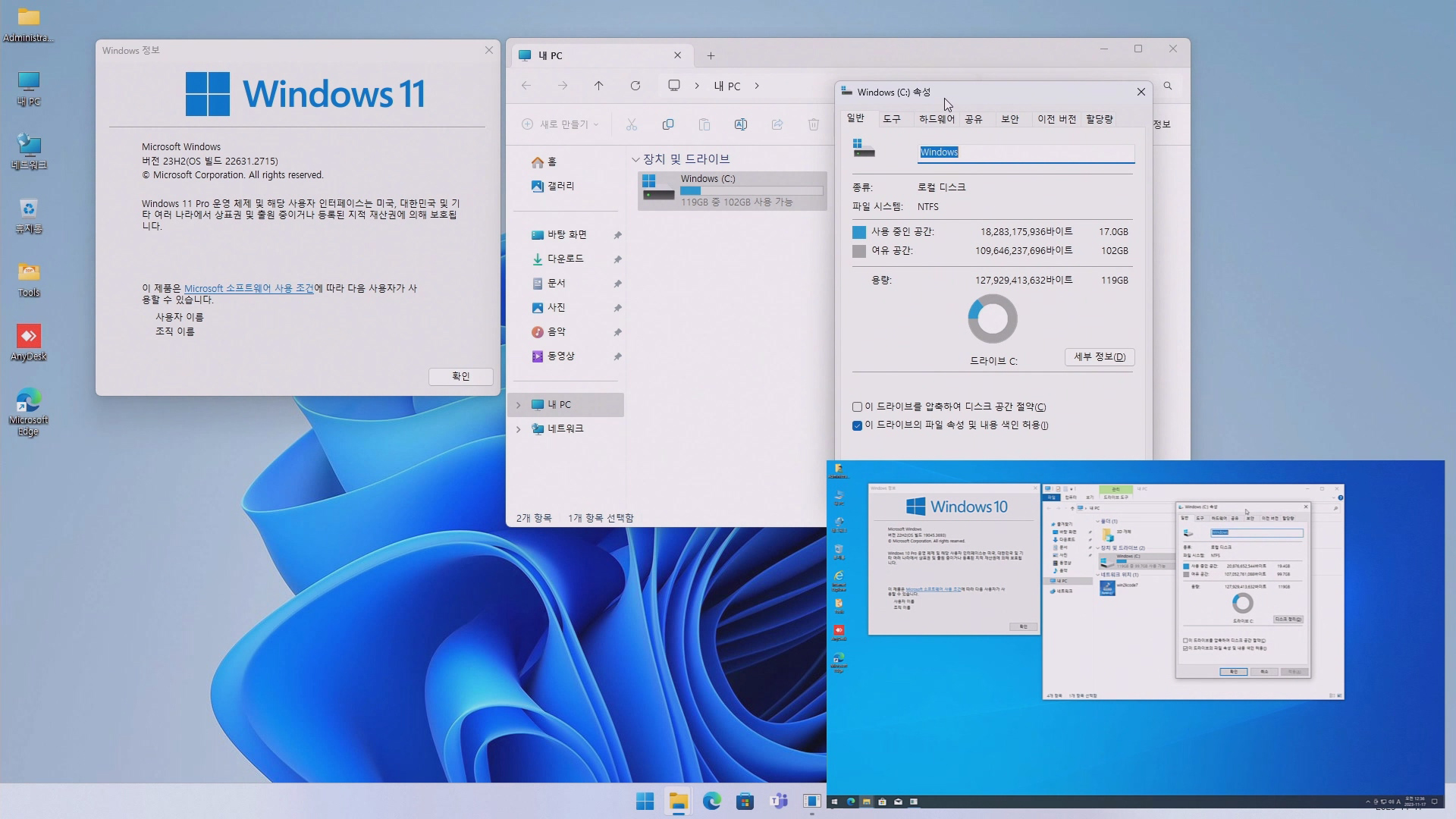1456x819 pixels.
Task: Click the blue 사용 중인 공간 swatch
Action: point(859,232)
